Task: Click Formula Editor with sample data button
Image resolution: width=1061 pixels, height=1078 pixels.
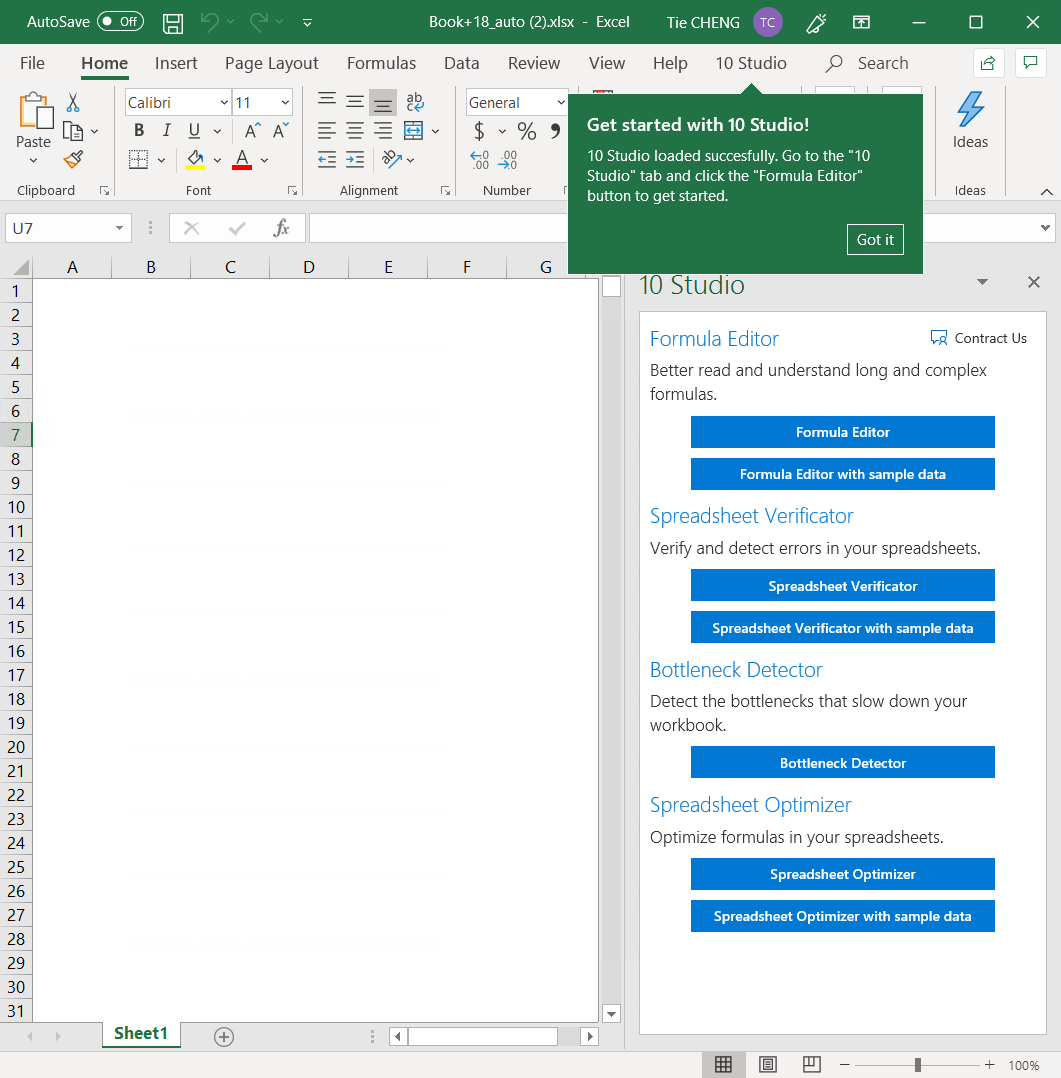Action: 842,474
